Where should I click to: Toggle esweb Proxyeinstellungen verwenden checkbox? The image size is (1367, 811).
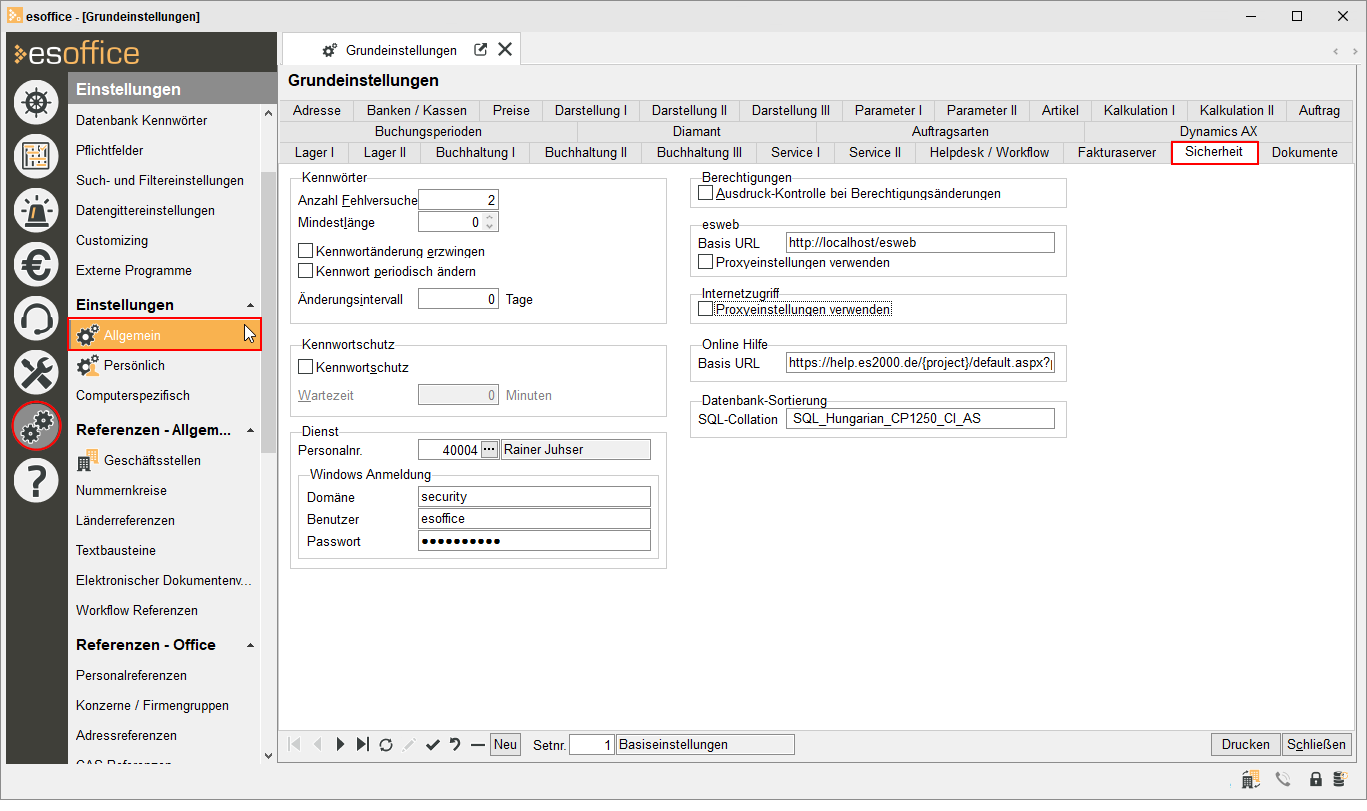[706, 262]
